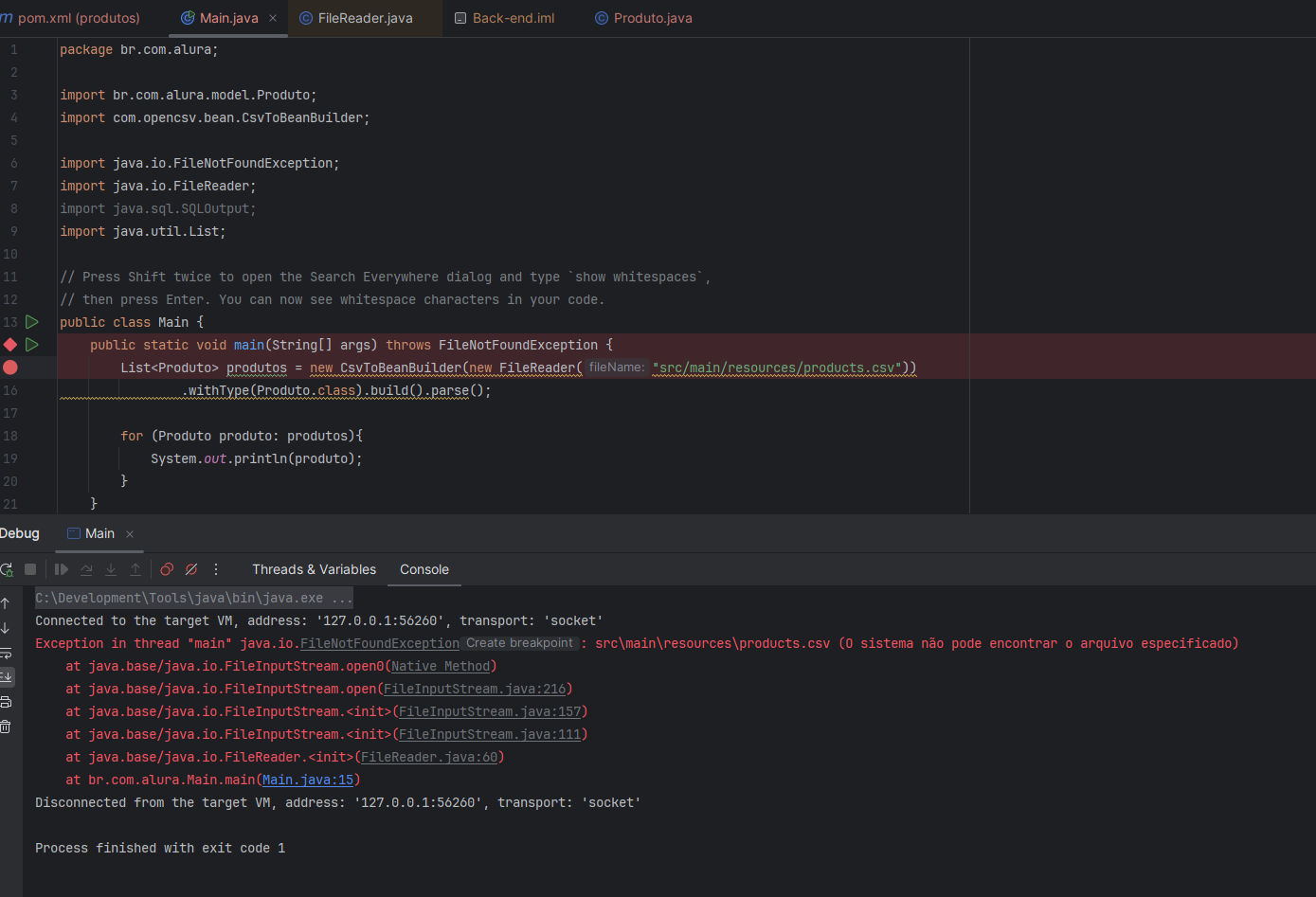The height and width of the screenshot is (897, 1316).
Task: Rerun the Main debug session
Action: 7,569
